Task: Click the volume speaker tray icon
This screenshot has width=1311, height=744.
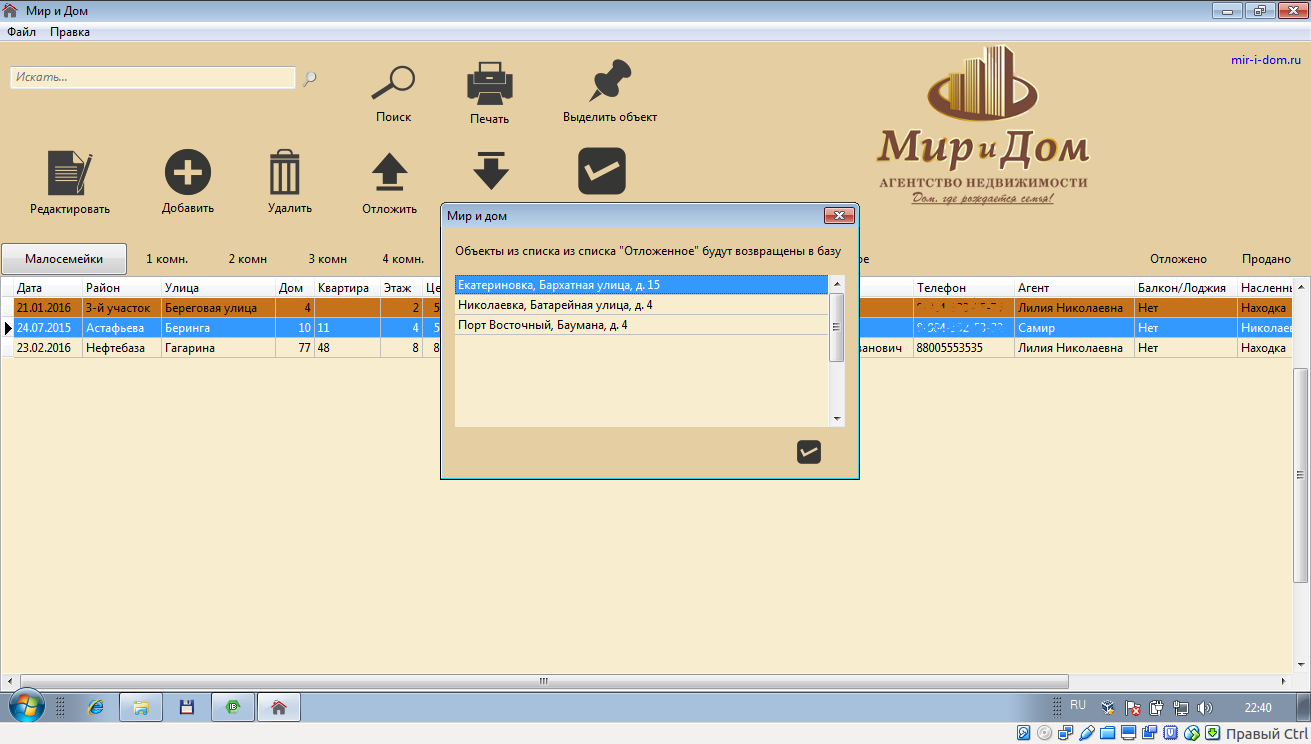Action: [x=1205, y=707]
